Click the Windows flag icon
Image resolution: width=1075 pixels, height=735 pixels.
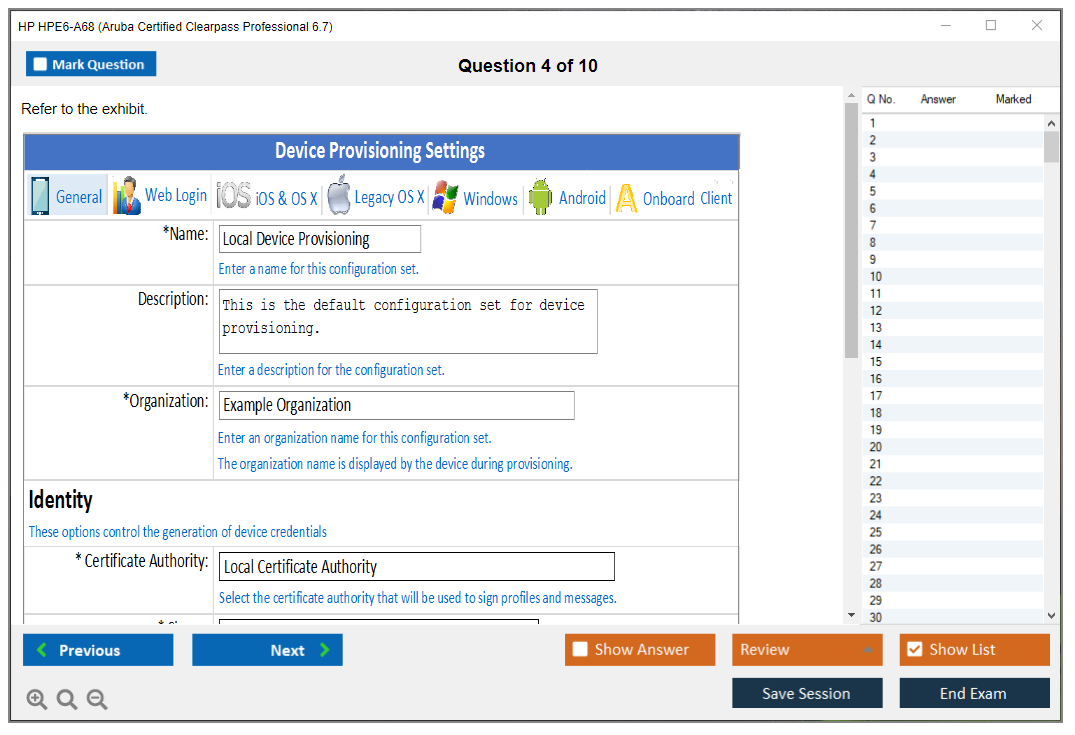445,198
